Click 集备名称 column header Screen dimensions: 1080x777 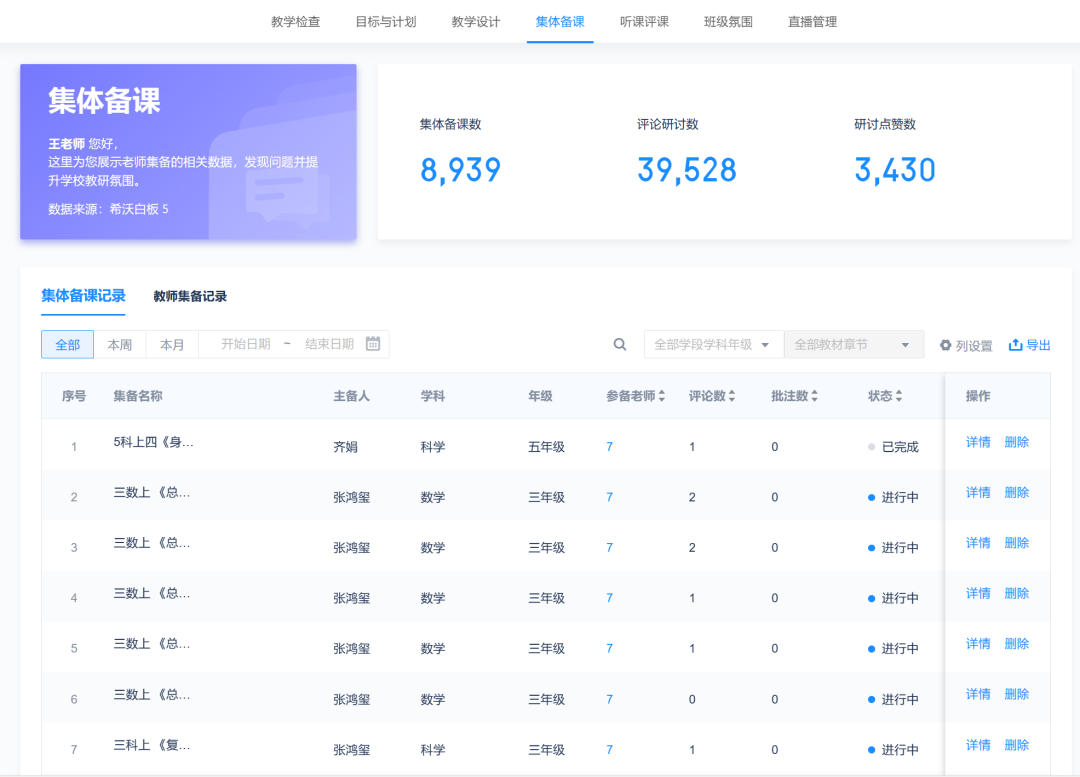pos(138,396)
